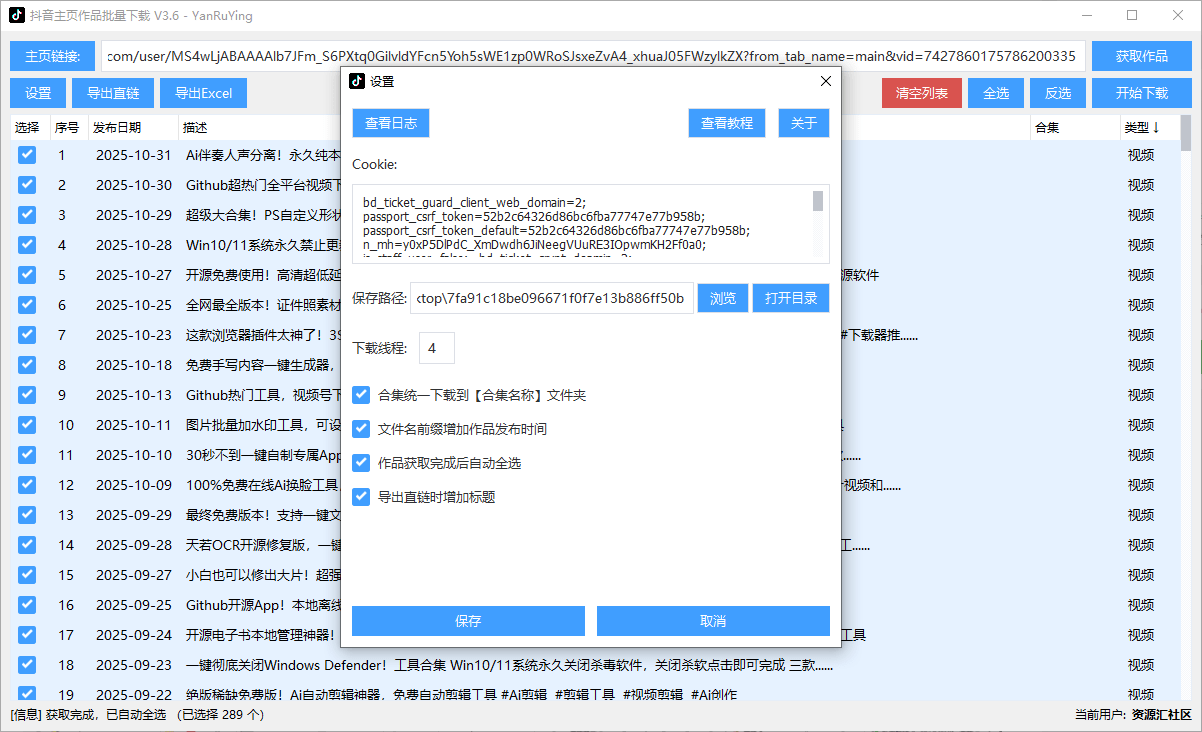Image resolution: width=1202 pixels, height=732 pixels.
Task: Clear the list with 清空列表
Action: [920, 92]
